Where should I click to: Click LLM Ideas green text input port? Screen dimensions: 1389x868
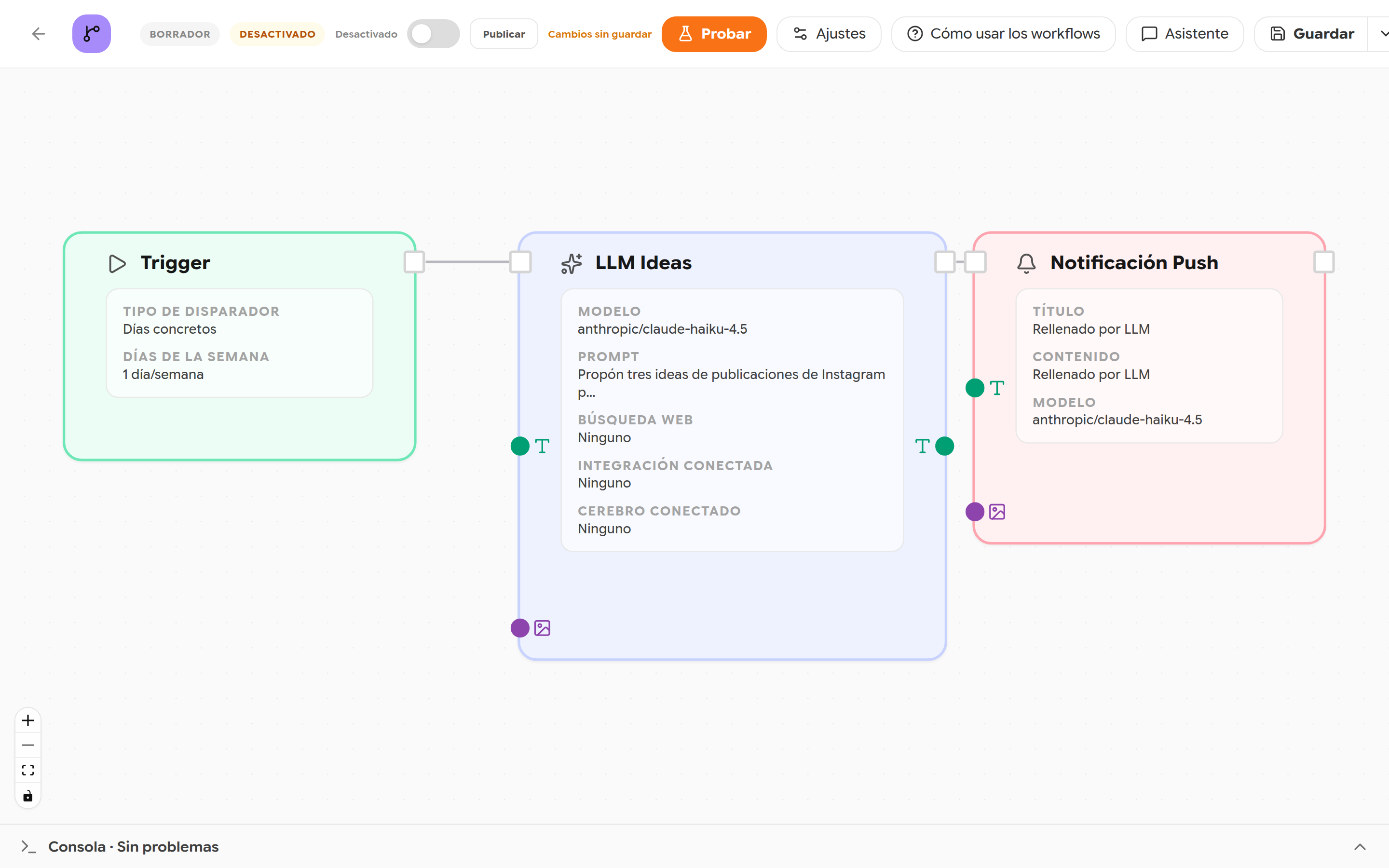click(520, 446)
